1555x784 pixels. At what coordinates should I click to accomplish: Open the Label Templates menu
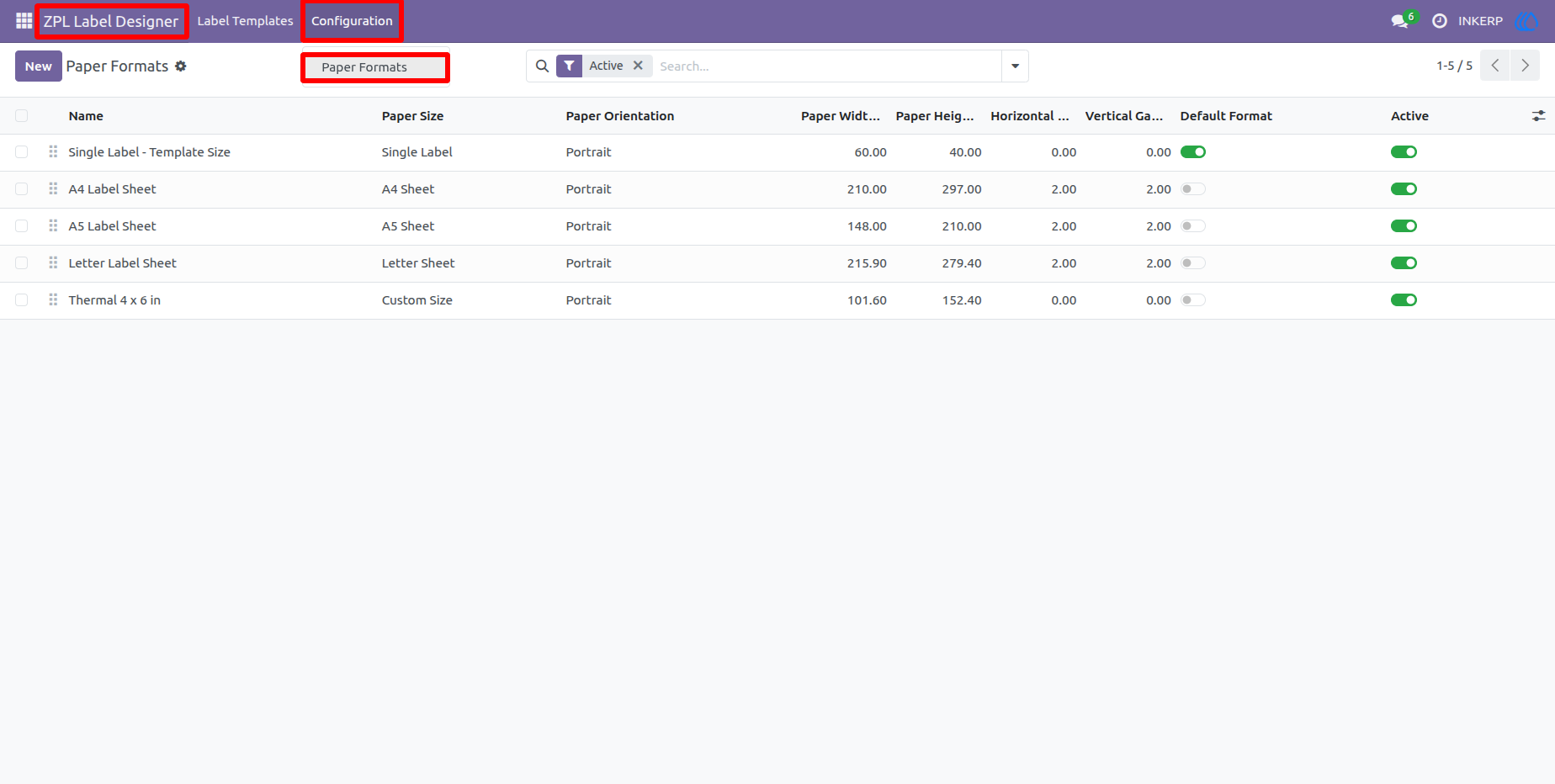coord(246,21)
